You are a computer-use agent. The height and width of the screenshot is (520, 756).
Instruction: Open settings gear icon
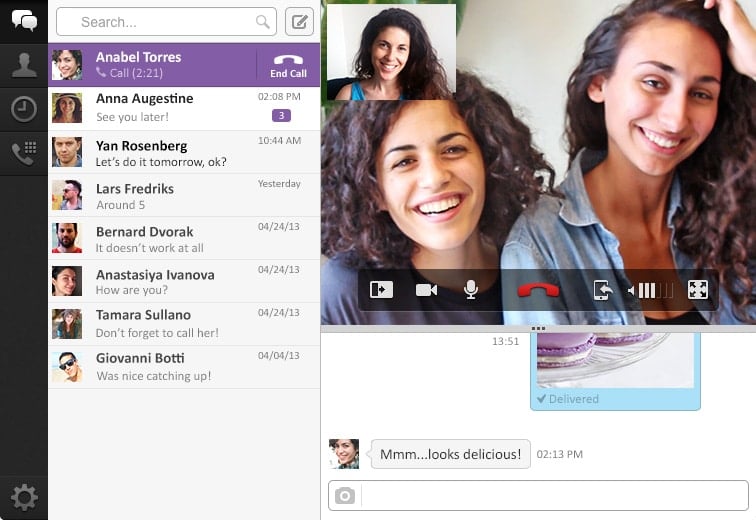point(23,496)
